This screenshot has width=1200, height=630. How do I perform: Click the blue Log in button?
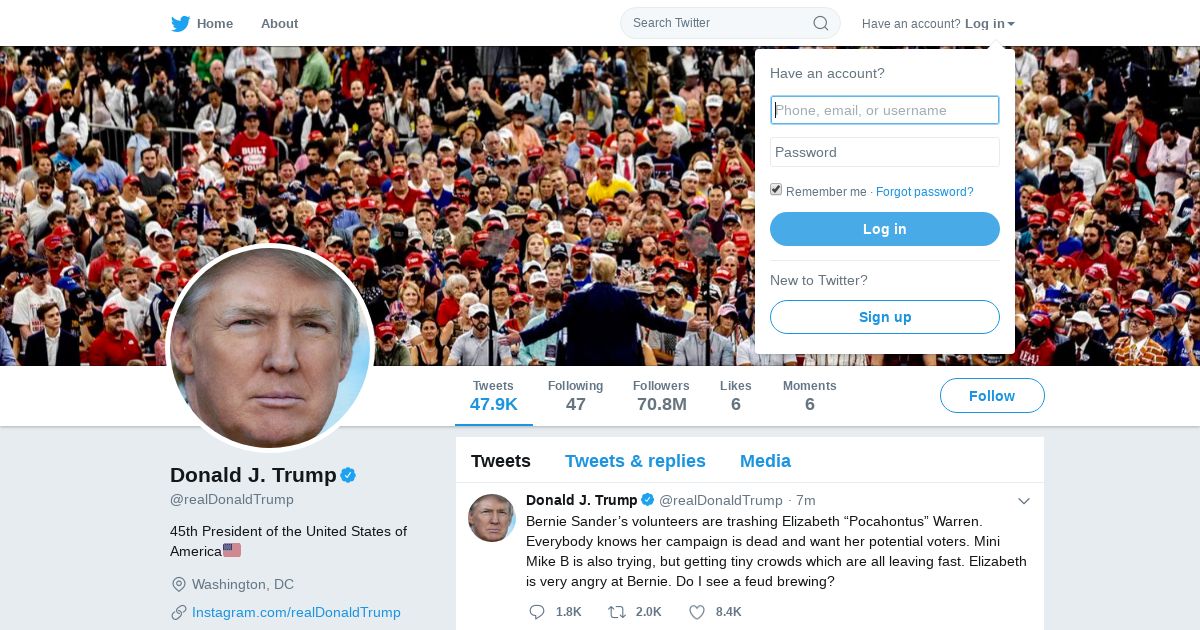(885, 229)
